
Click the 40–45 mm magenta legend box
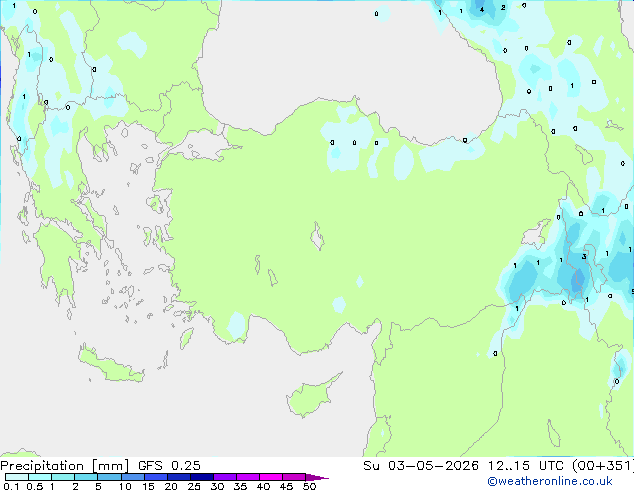[271, 477]
